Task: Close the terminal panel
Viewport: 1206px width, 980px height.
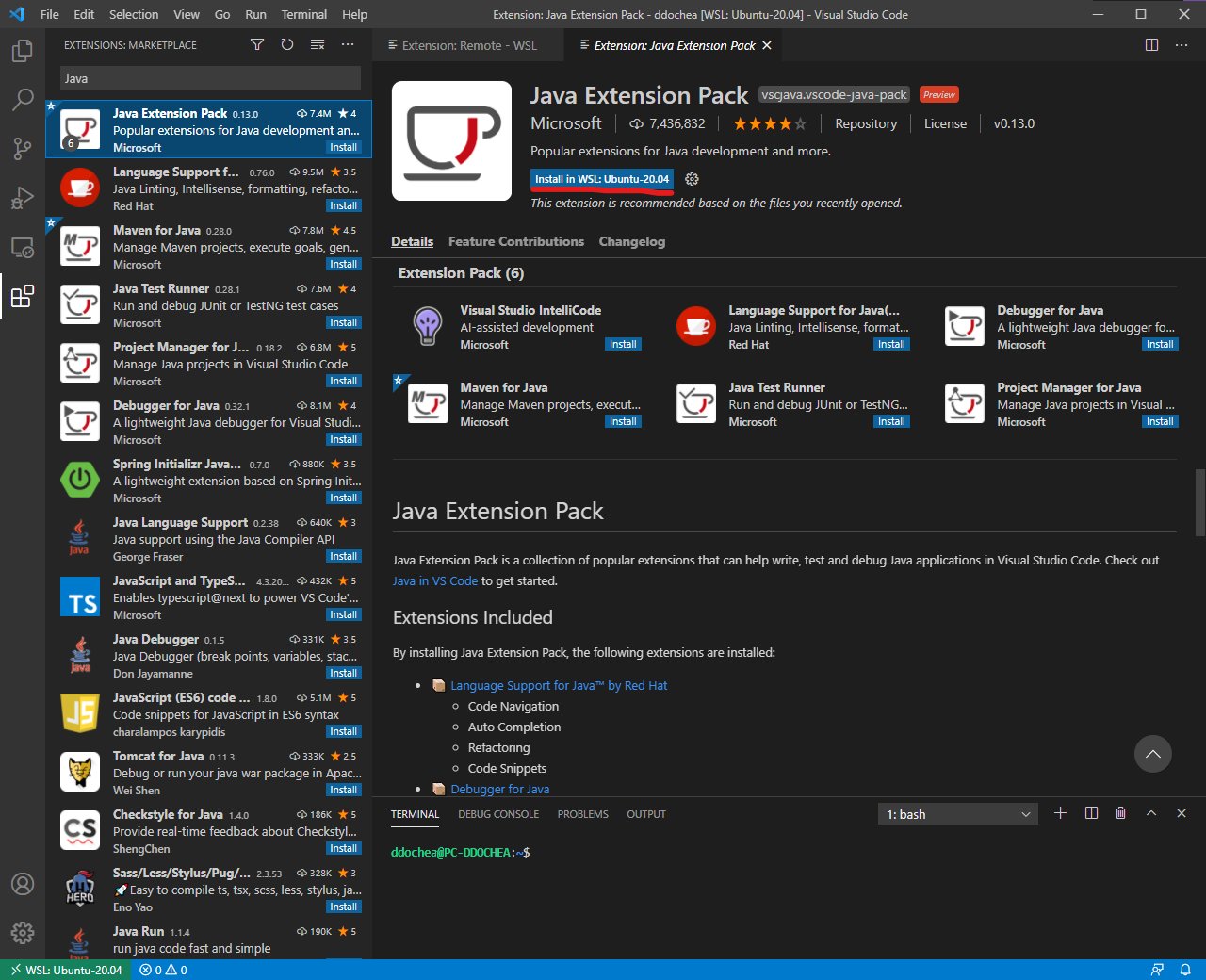Action: 1182,813
